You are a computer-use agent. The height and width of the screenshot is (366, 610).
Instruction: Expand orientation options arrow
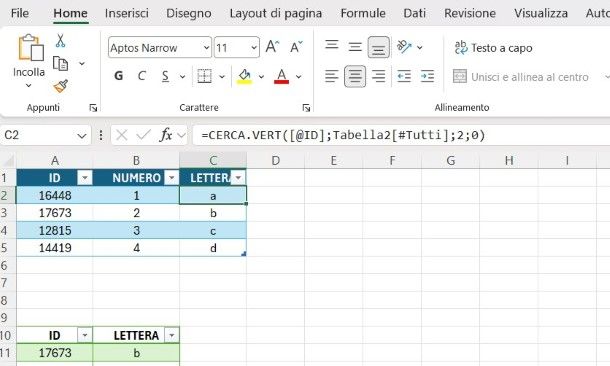pos(419,47)
